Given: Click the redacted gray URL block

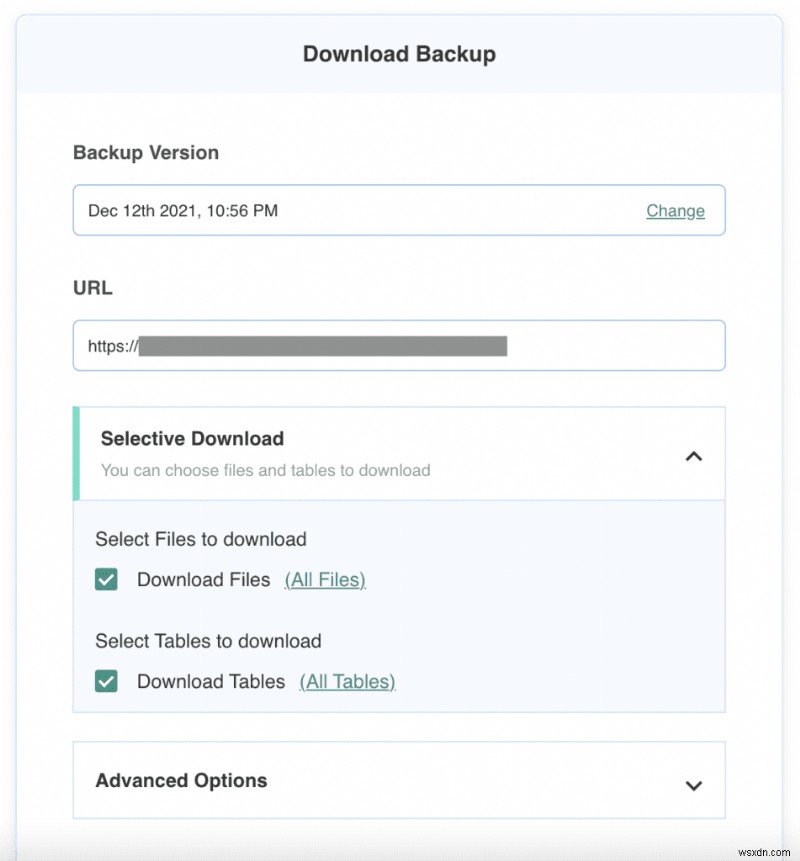Looking at the screenshot, I should [x=323, y=346].
